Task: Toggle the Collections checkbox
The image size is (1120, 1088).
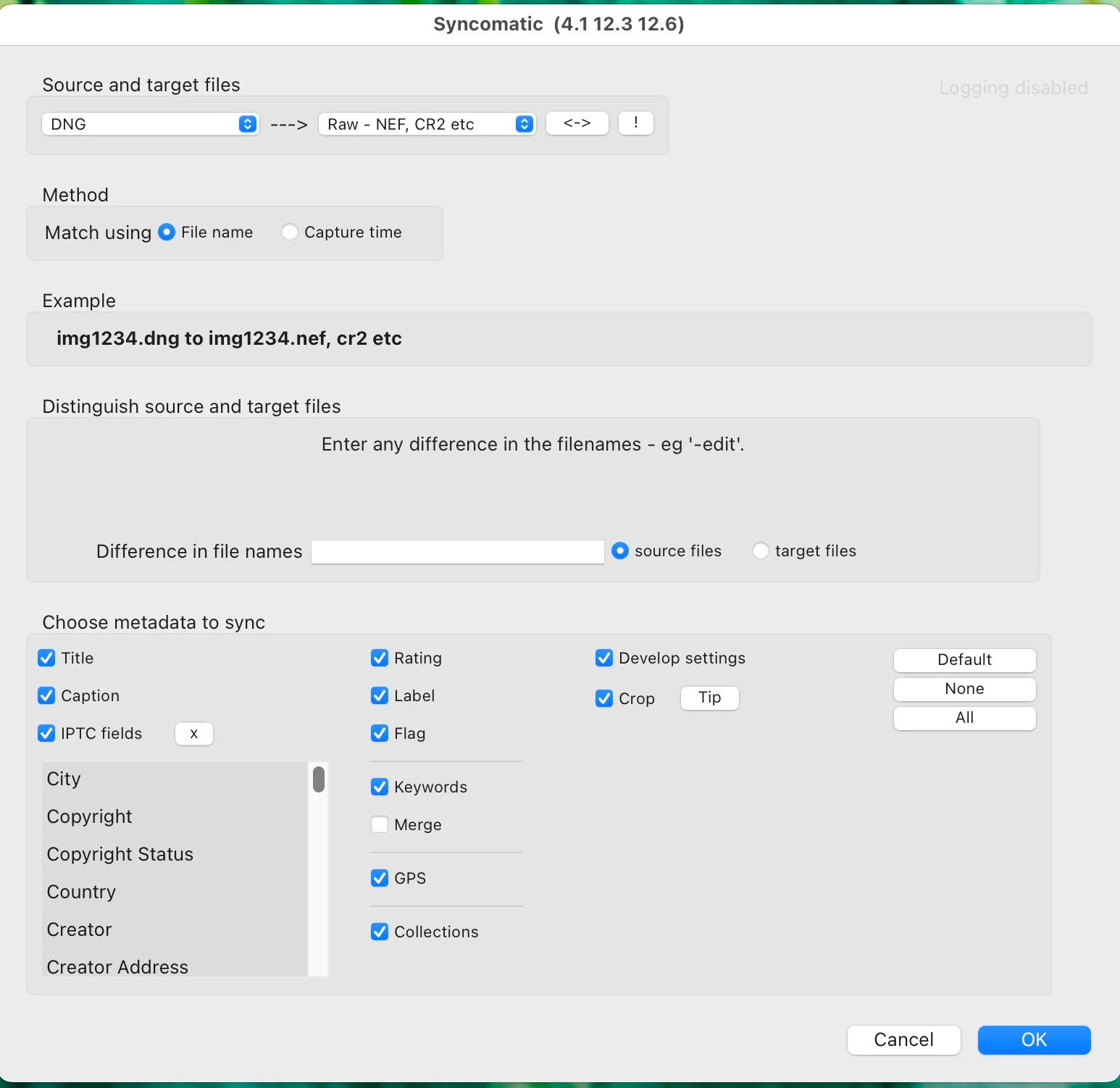Action: tap(380, 932)
